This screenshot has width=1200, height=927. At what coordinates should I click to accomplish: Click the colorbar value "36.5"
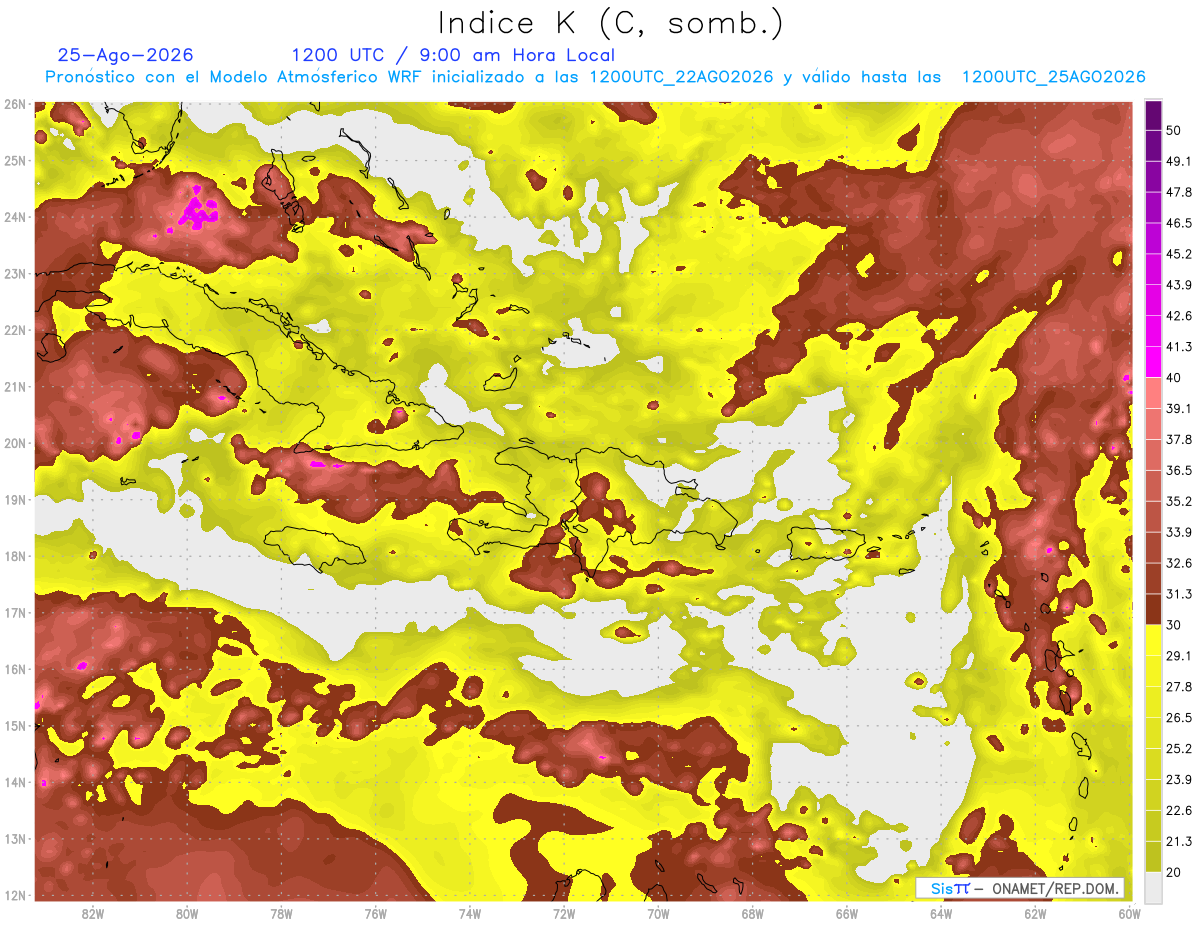(x=1178, y=470)
